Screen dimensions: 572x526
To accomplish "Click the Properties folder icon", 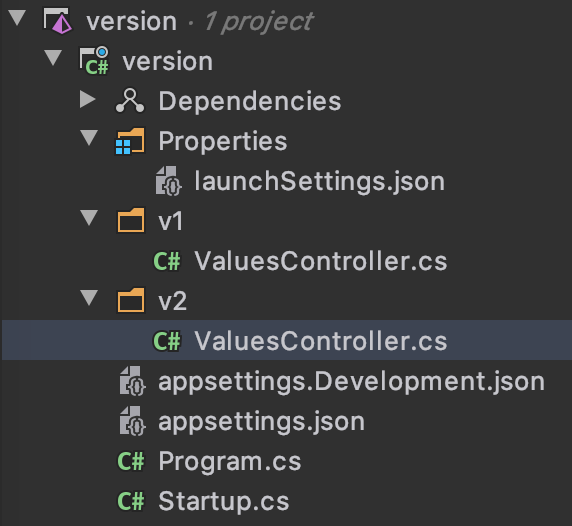I will click(130, 141).
